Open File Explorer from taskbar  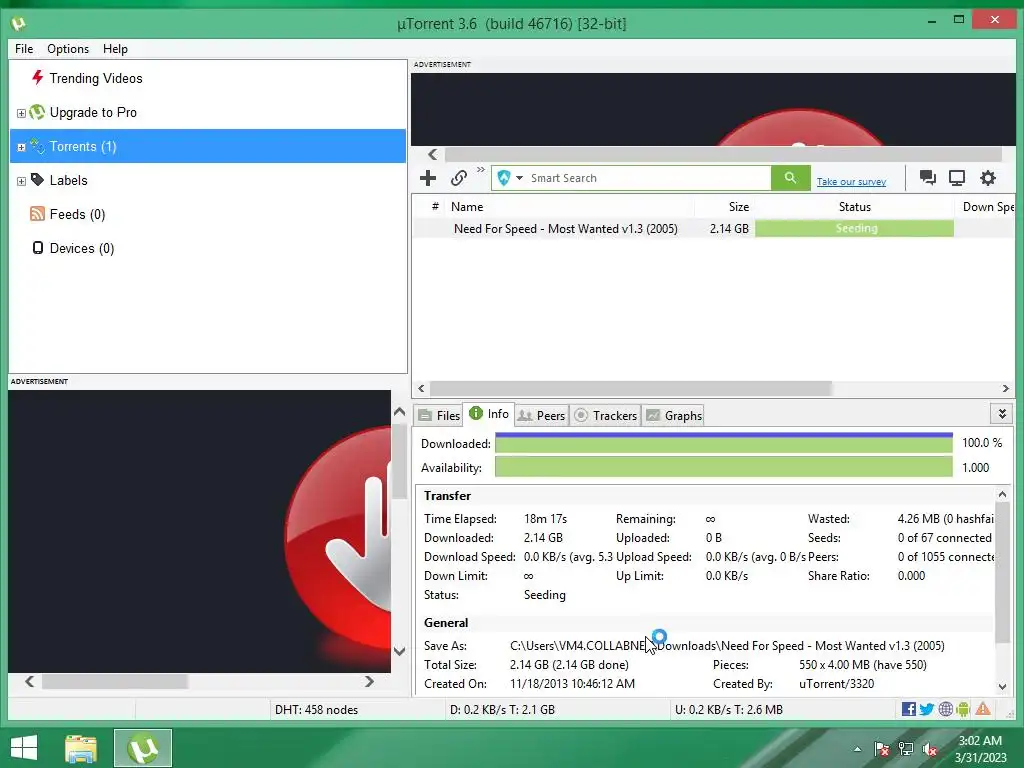(x=80, y=748)
